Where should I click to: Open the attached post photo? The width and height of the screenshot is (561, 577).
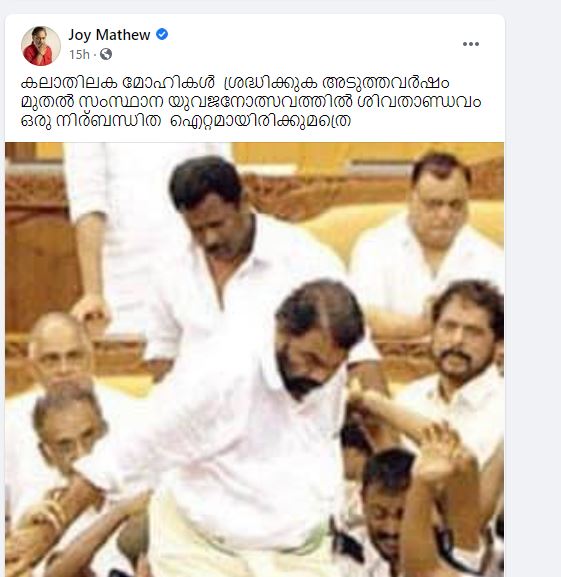tap(255, 359)
